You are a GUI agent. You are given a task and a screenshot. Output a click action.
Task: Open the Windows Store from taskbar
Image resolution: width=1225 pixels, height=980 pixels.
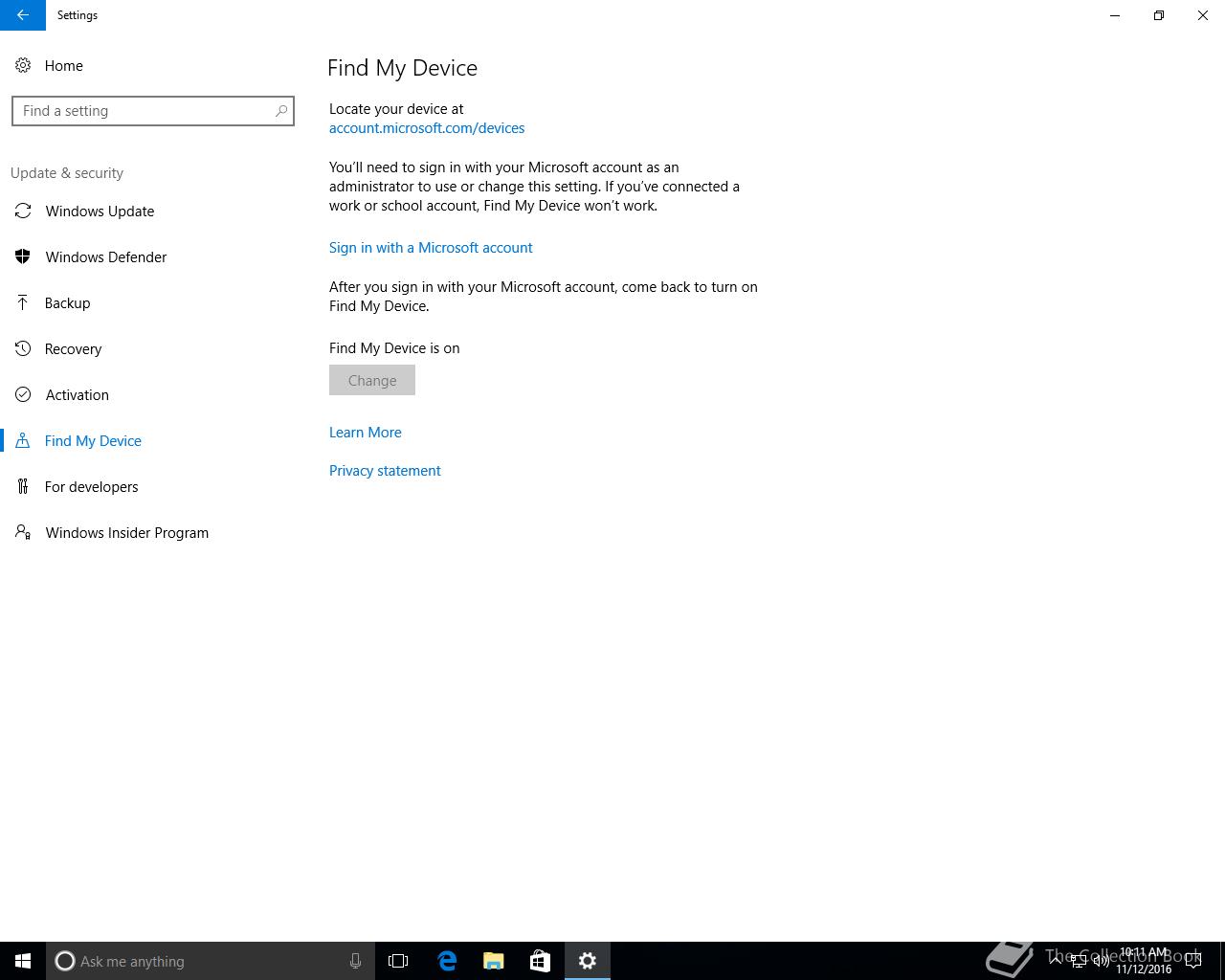coord(540,961)
